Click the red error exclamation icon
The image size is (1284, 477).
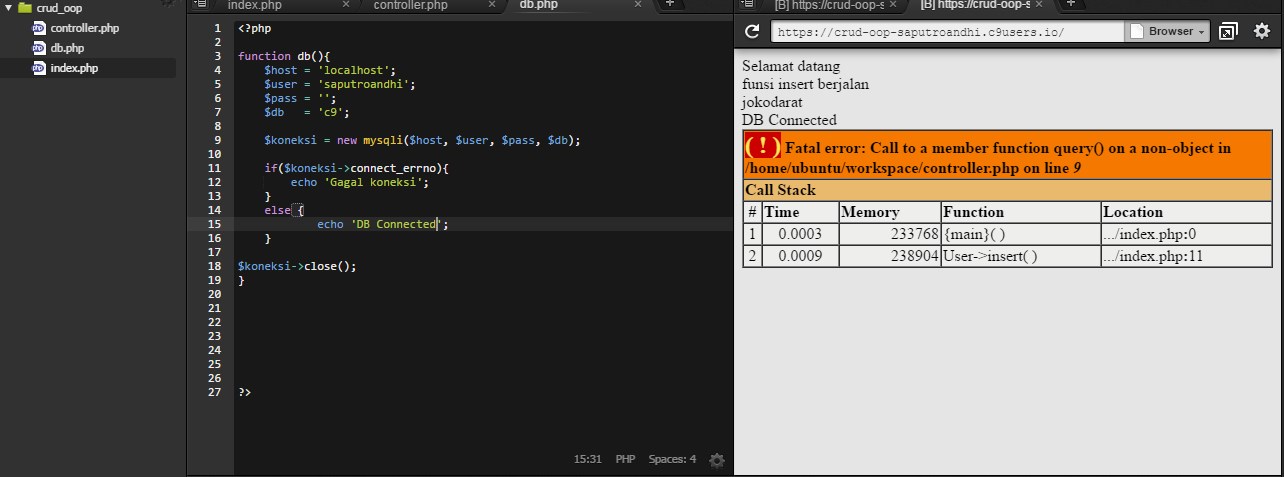point(763,146)
